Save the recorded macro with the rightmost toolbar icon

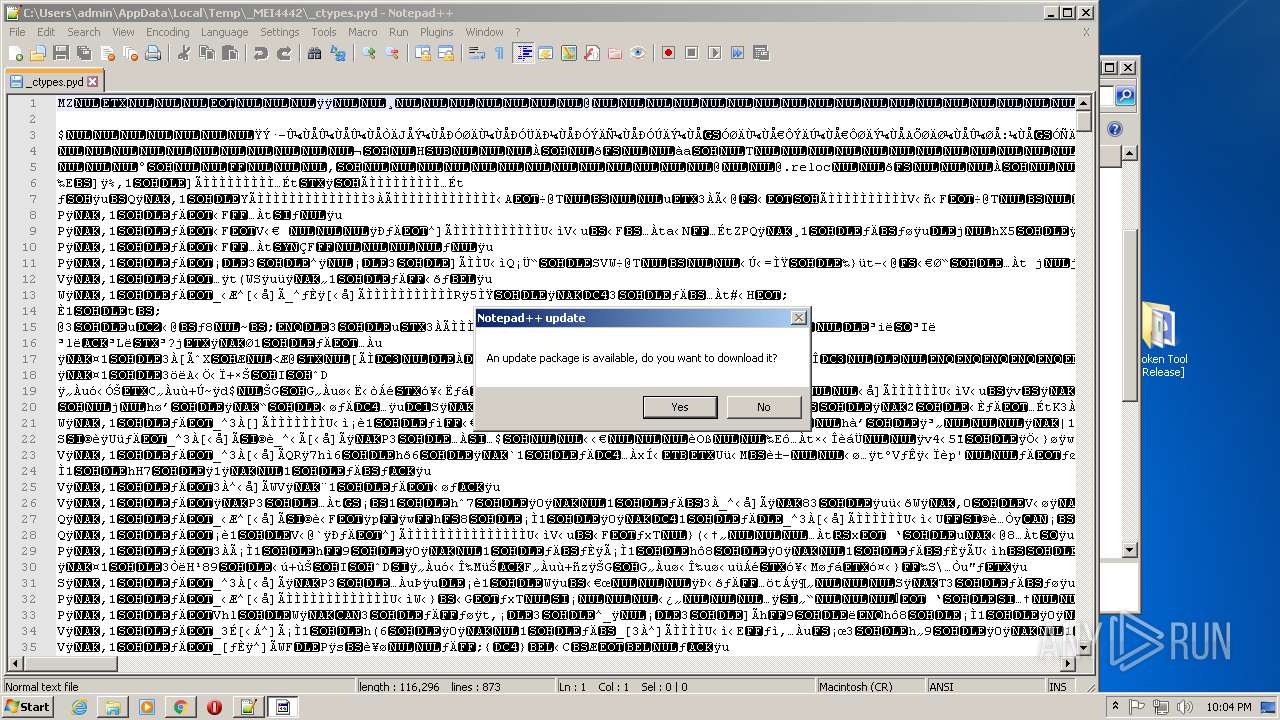(x=761, y=53)
